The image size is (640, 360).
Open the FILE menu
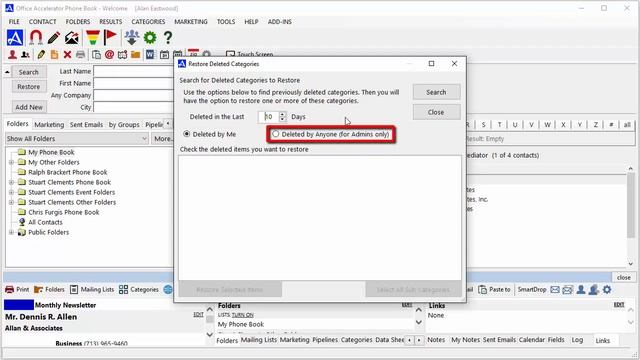(14, 22)
